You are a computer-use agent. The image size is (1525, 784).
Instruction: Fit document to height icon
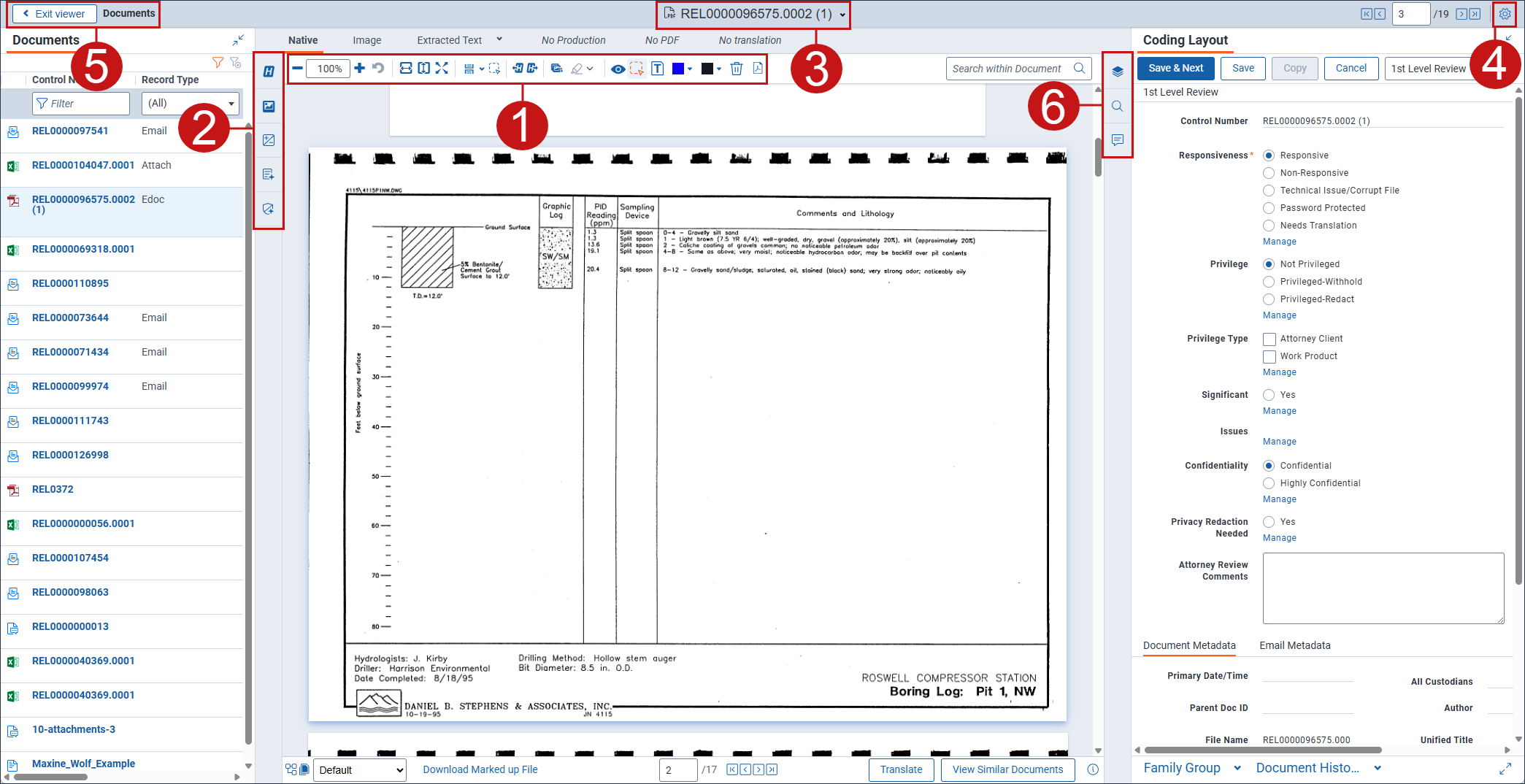coord(423,69)
